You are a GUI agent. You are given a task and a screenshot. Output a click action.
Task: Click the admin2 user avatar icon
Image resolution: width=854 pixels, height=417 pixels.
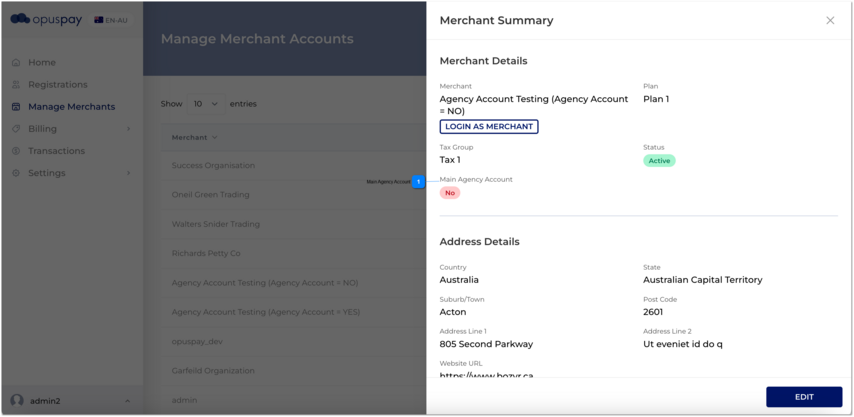pos(17,401)
